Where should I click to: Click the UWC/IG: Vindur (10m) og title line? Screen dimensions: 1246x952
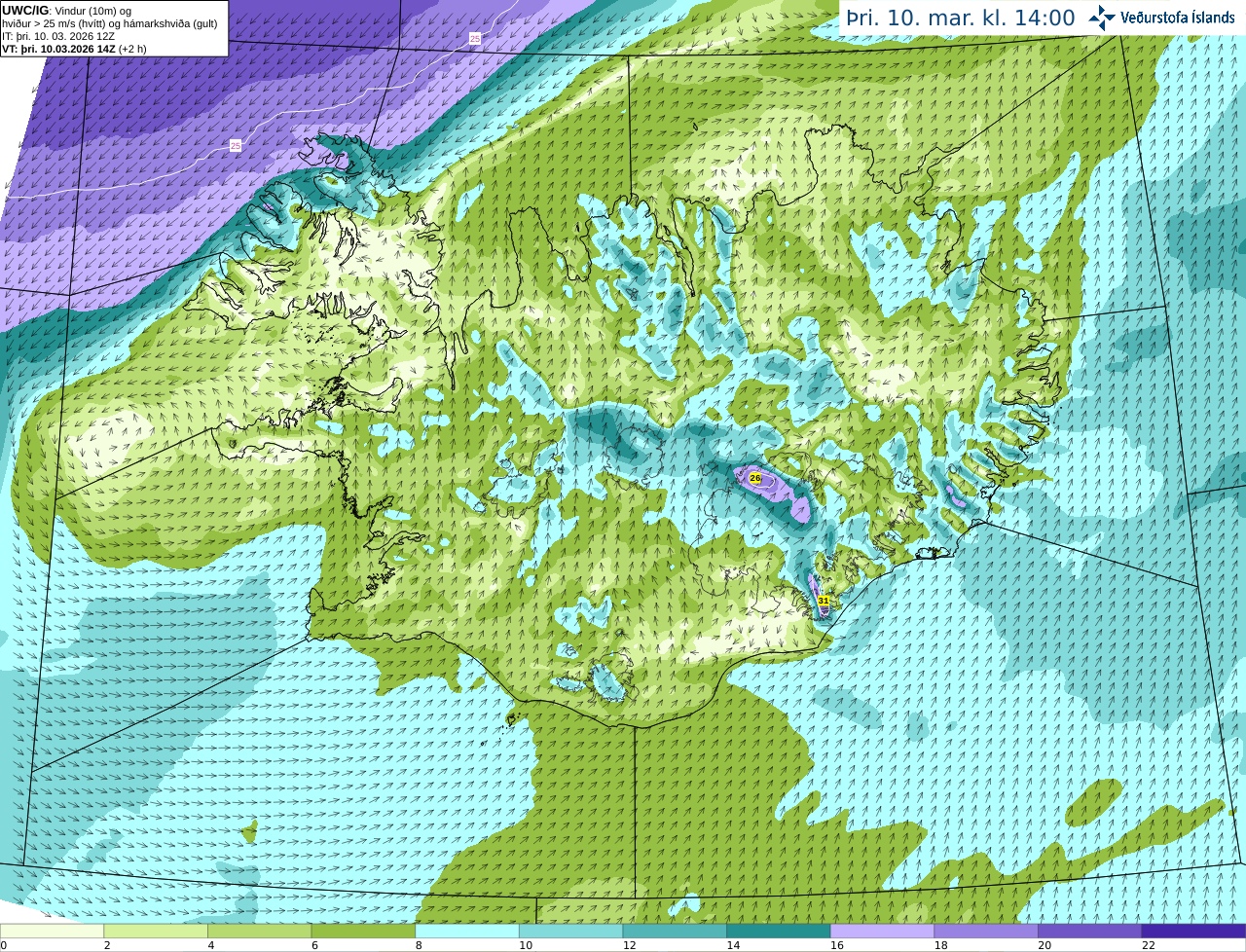pyautogui.click(x=67, y=11)
